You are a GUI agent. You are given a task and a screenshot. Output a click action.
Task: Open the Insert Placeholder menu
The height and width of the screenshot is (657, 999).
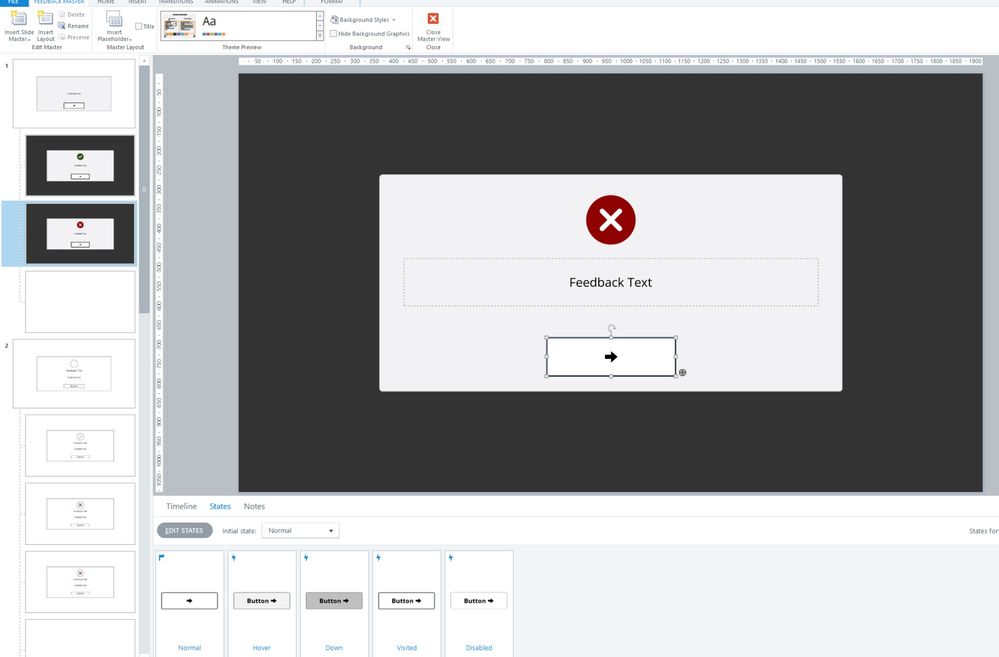(x=114, y=26)
